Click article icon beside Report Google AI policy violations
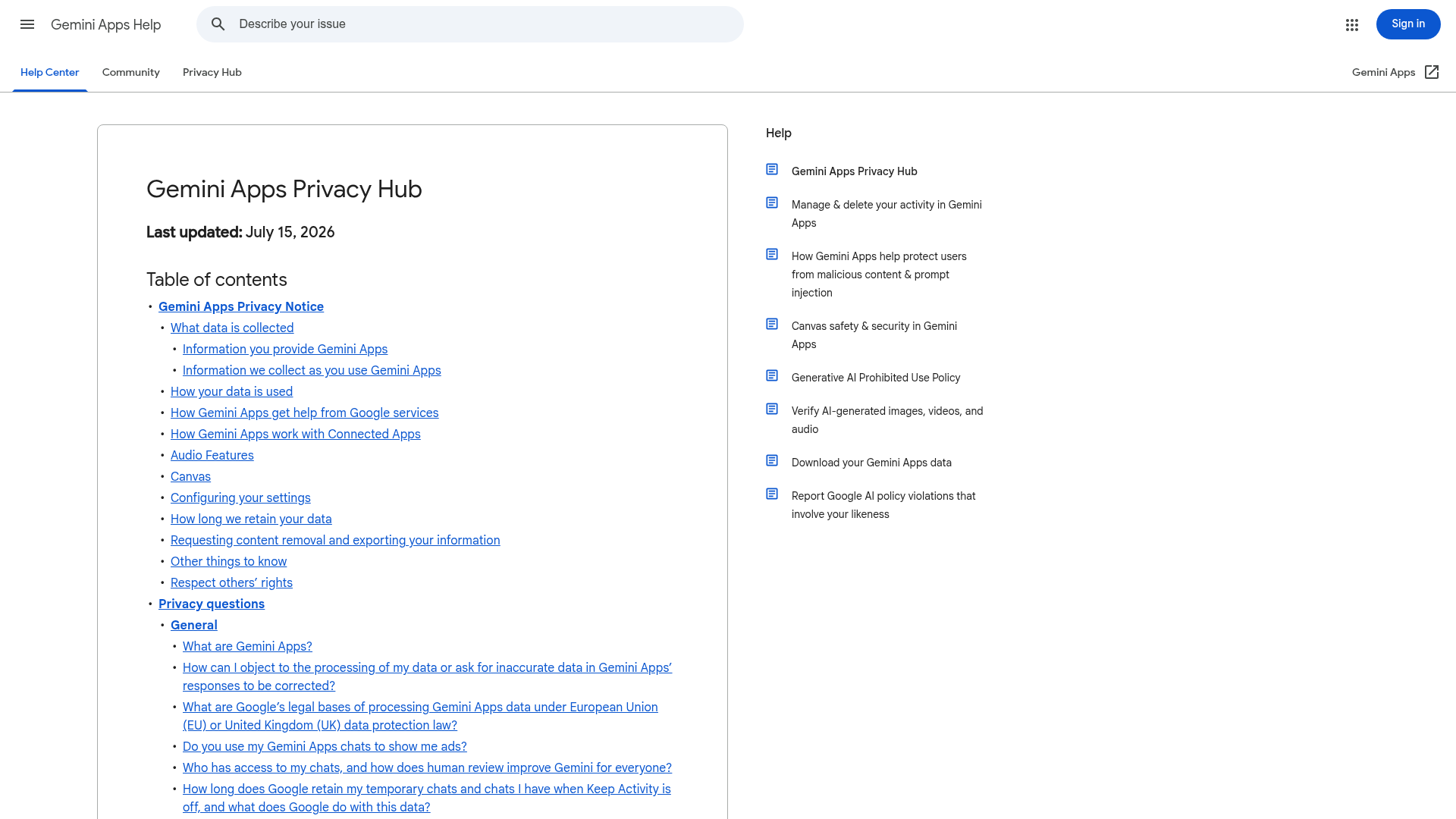The height and width of the screenshot is (819, 1456). tap(772, 494)
